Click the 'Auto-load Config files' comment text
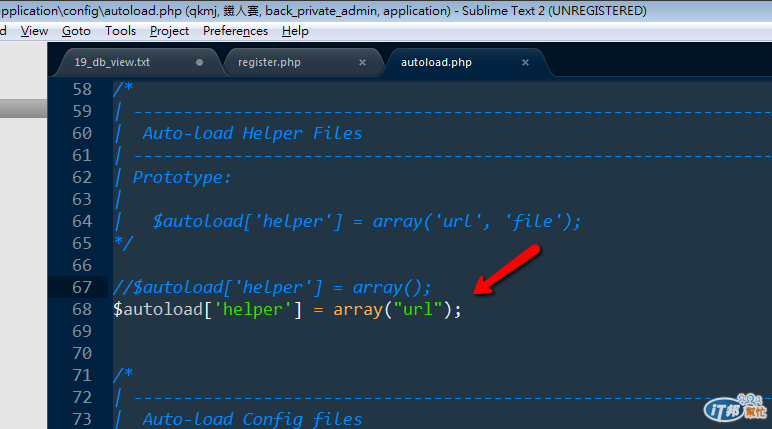 click(x=253, y=419)
